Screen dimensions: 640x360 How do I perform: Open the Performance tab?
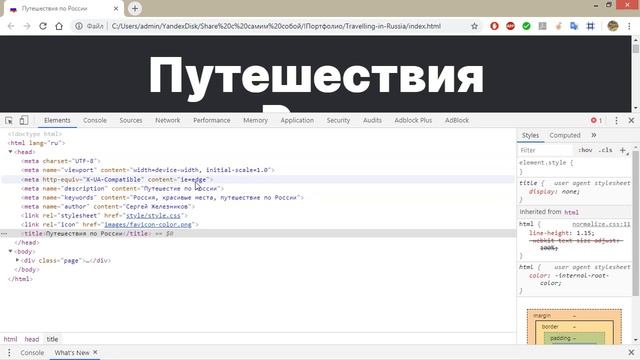211,120
